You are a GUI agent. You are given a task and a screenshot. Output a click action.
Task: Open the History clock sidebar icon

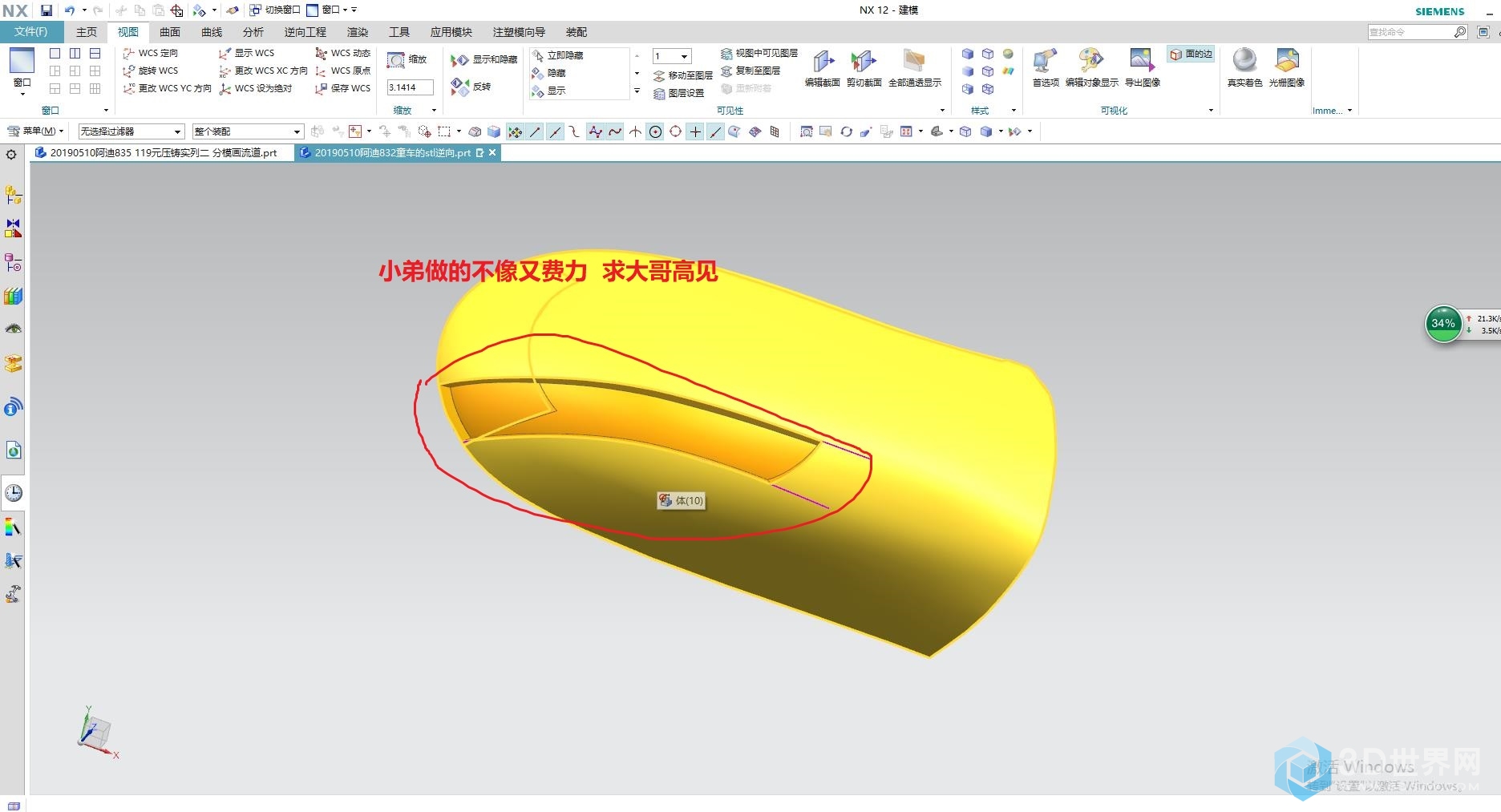tap(13, 493)
